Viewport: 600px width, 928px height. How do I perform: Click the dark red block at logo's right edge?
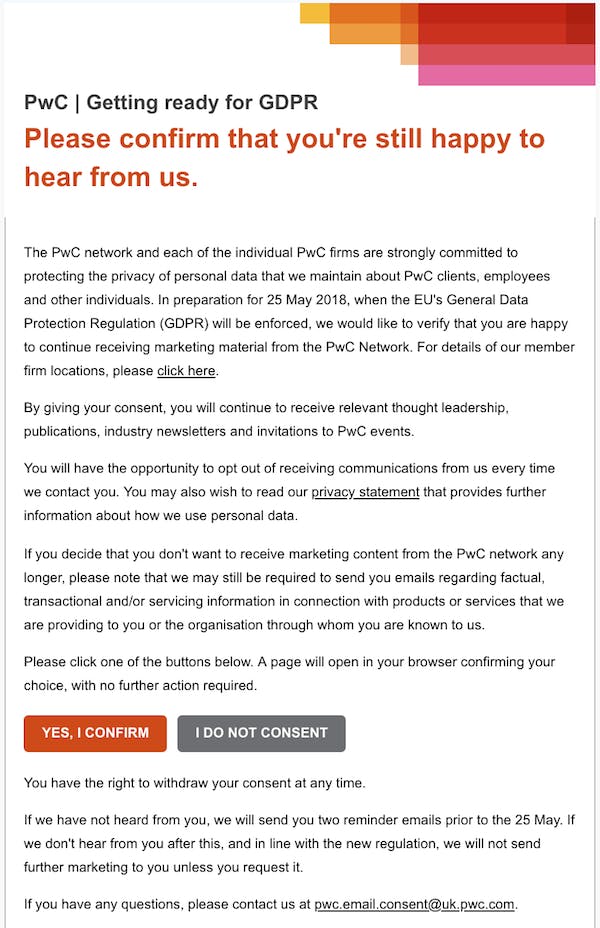point(580,24)
